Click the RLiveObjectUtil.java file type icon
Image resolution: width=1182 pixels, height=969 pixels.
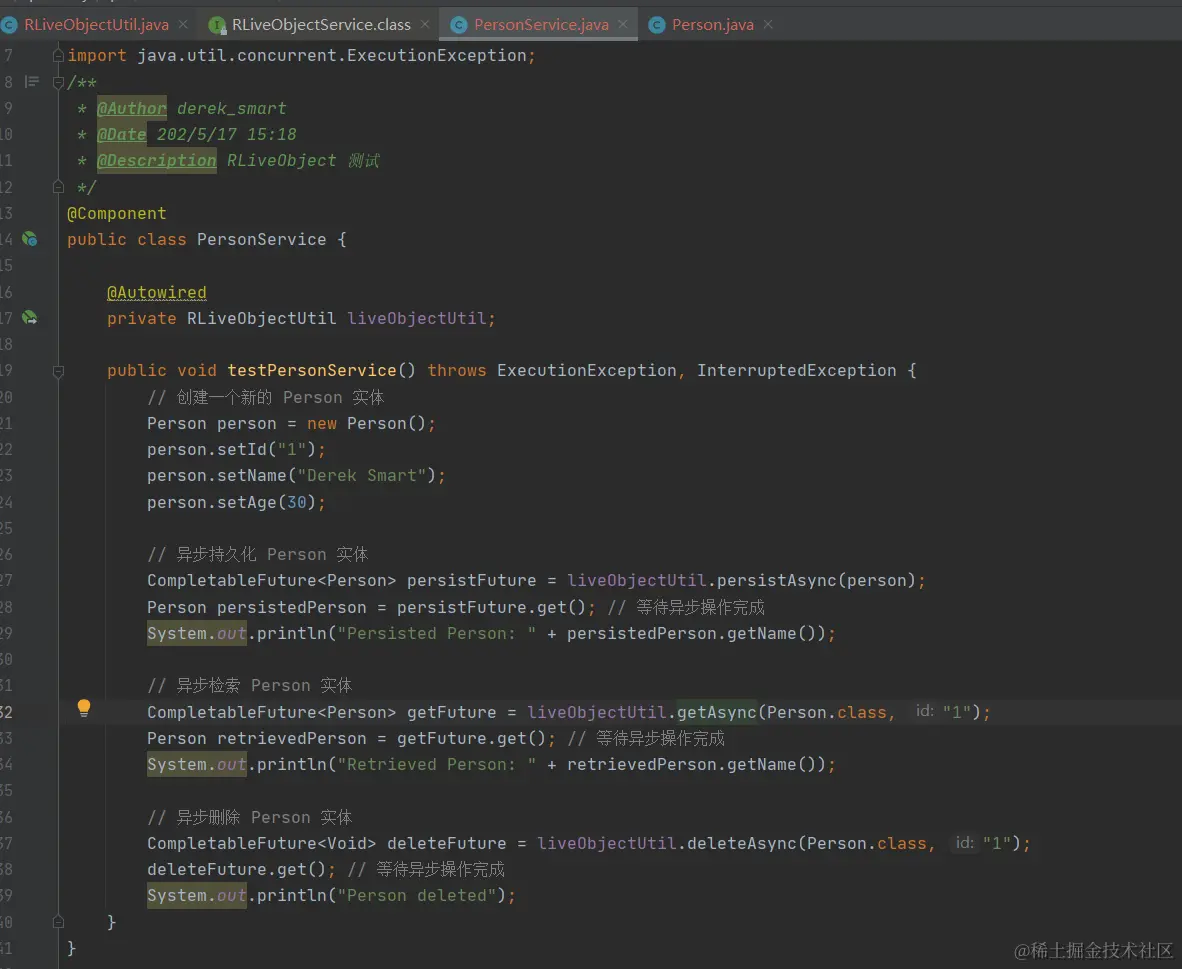pos(10,25)
